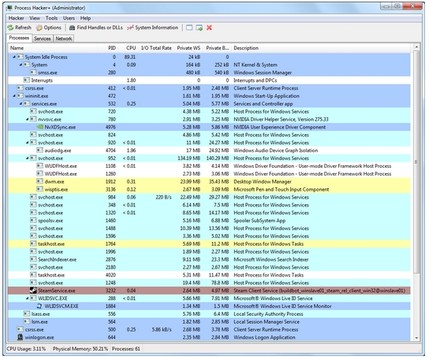Open Find Handles or DLLs
Image resolution: width=429 pixels, height=360 pixels.
tap(96, 28)
